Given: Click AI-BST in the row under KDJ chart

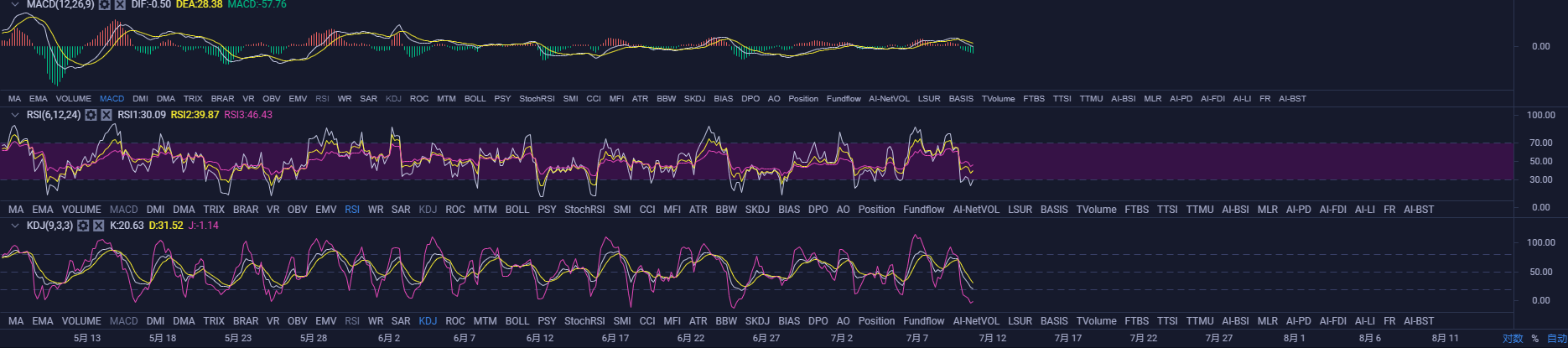Looking at the screenshot, I should 1419,321.
